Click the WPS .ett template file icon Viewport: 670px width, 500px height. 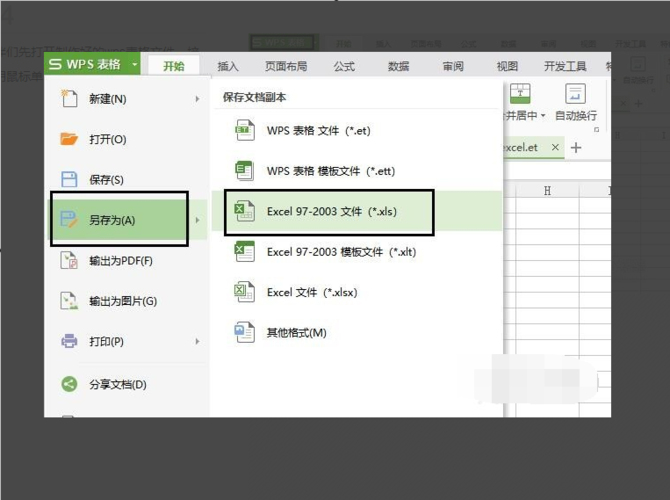pos(245,171)
